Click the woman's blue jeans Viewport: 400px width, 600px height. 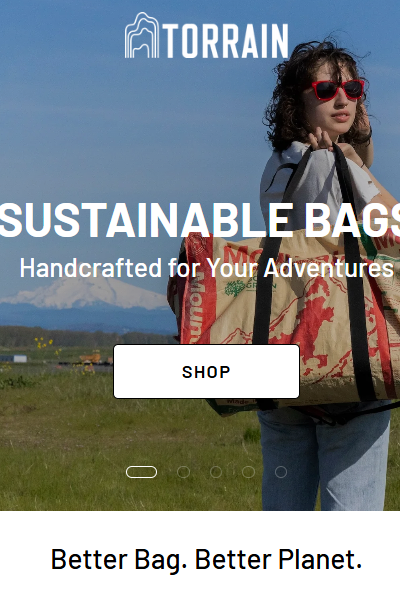pyautogui.click(x=323, y=459)
